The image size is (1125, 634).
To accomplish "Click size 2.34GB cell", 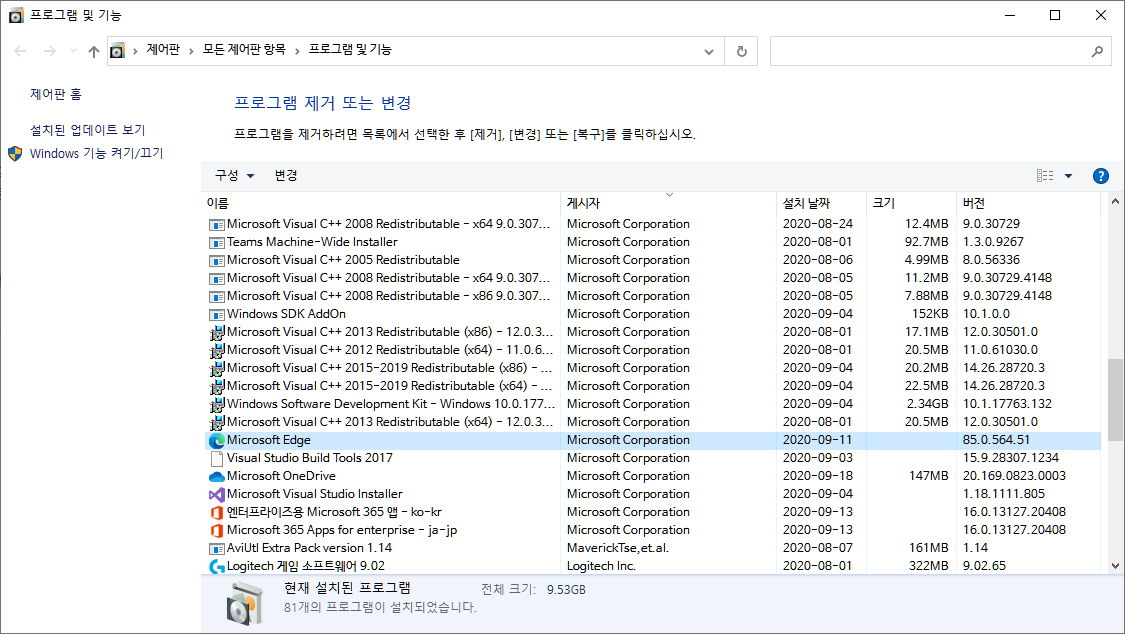I will 928,404.
